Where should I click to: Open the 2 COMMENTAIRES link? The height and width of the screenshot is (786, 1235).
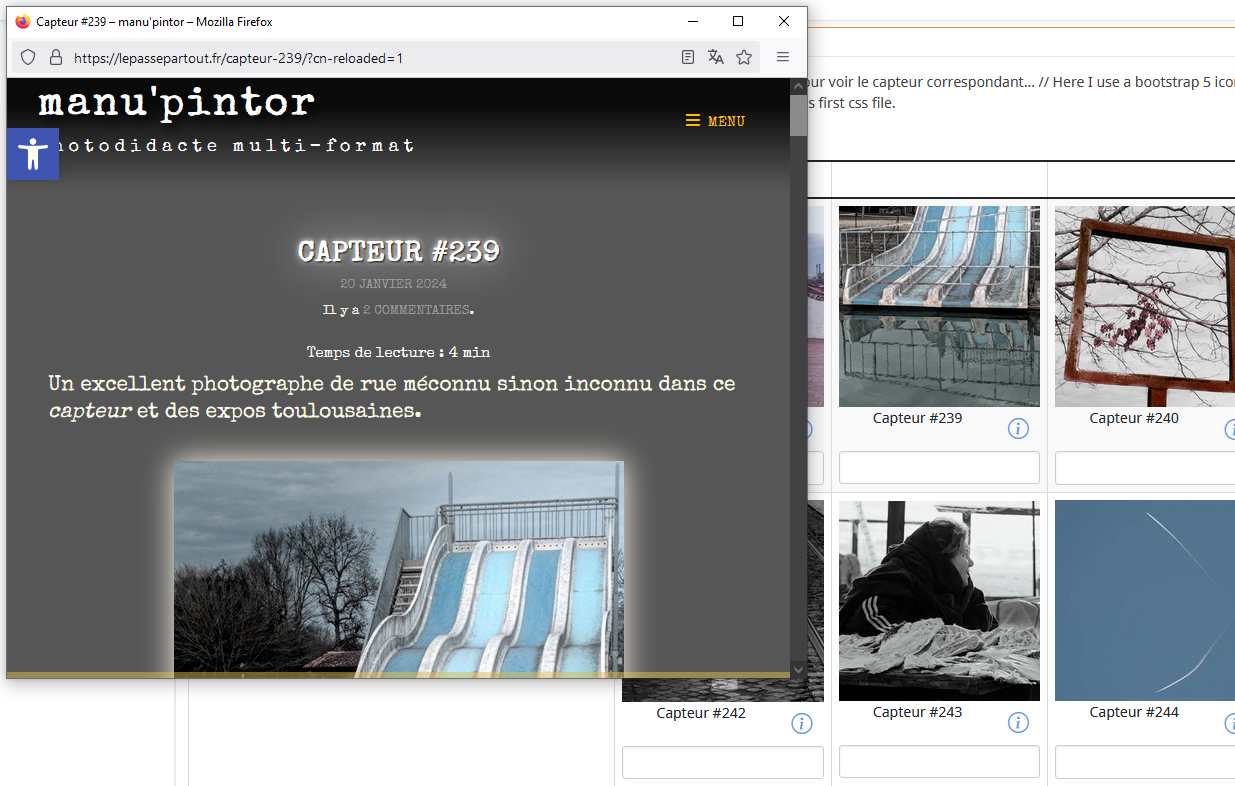pos(415,310)
